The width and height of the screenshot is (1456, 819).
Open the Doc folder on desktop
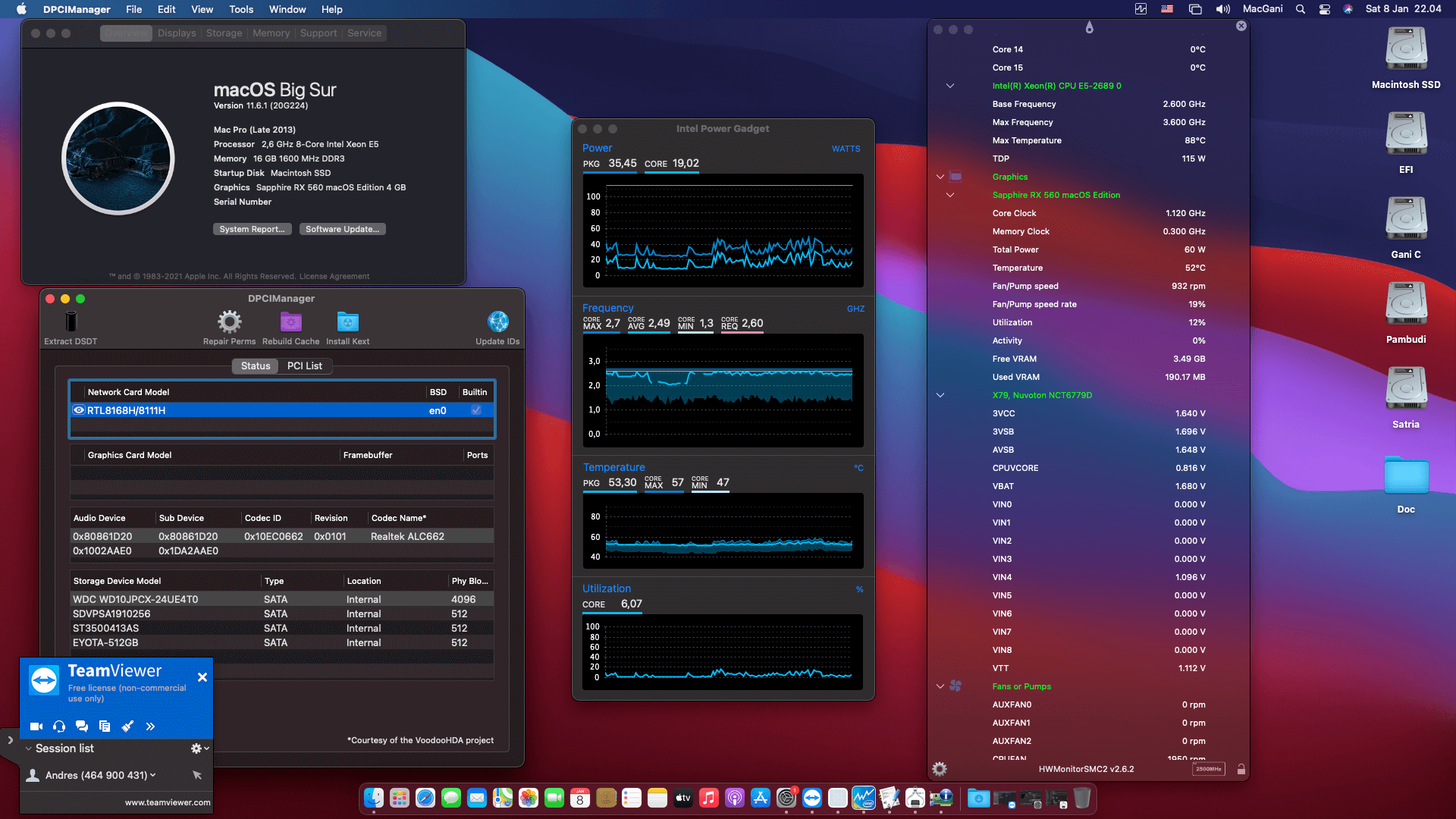click(x=1406, y=475)
